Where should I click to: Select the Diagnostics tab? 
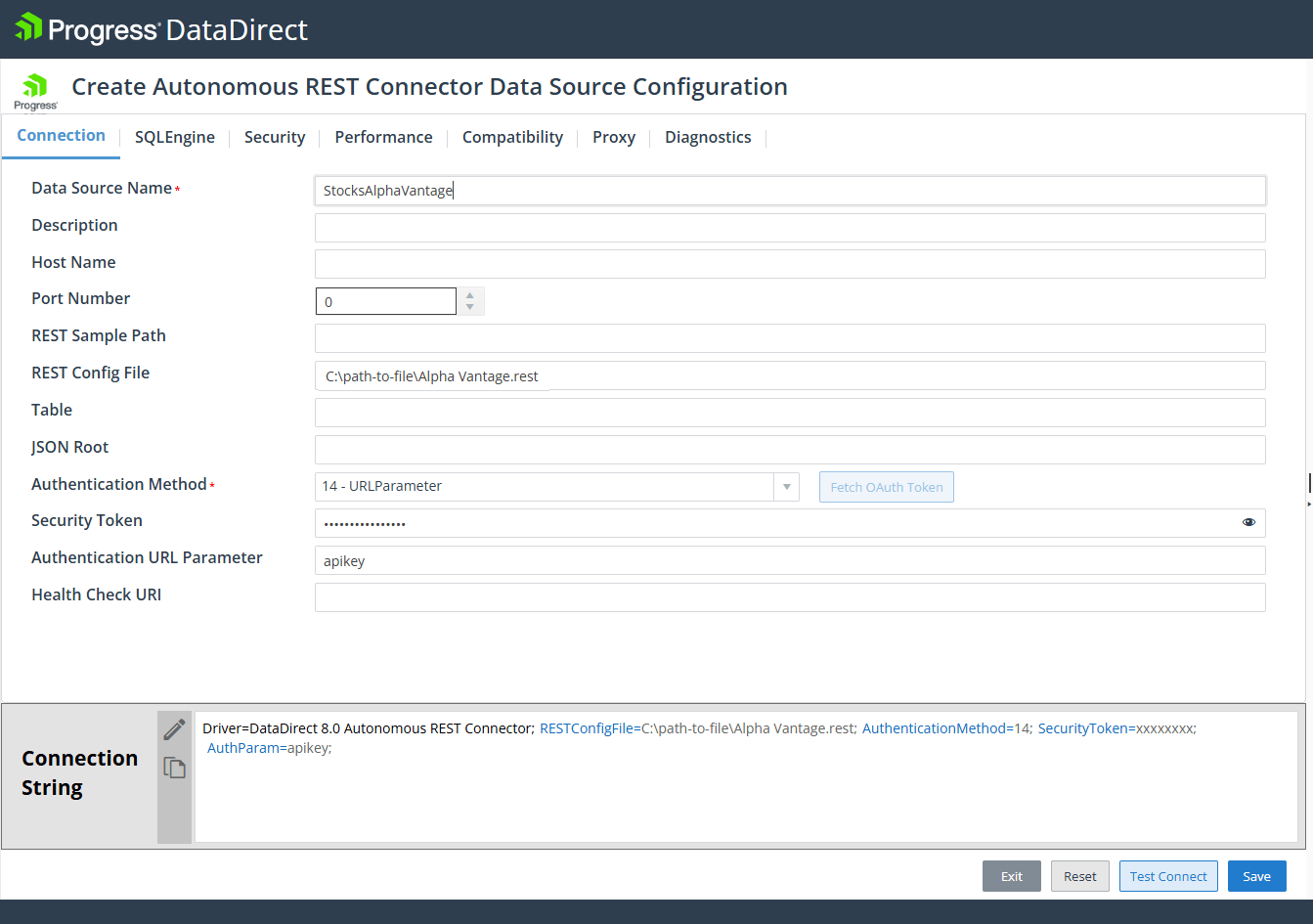pyautogui.click(x=708, y=137)
